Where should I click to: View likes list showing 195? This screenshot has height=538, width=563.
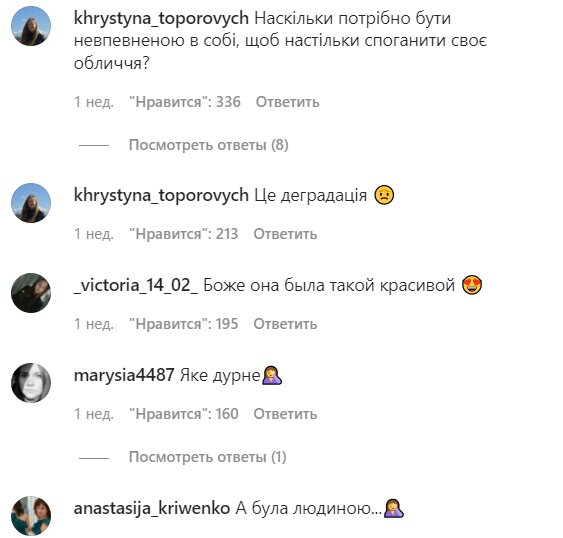183,324
